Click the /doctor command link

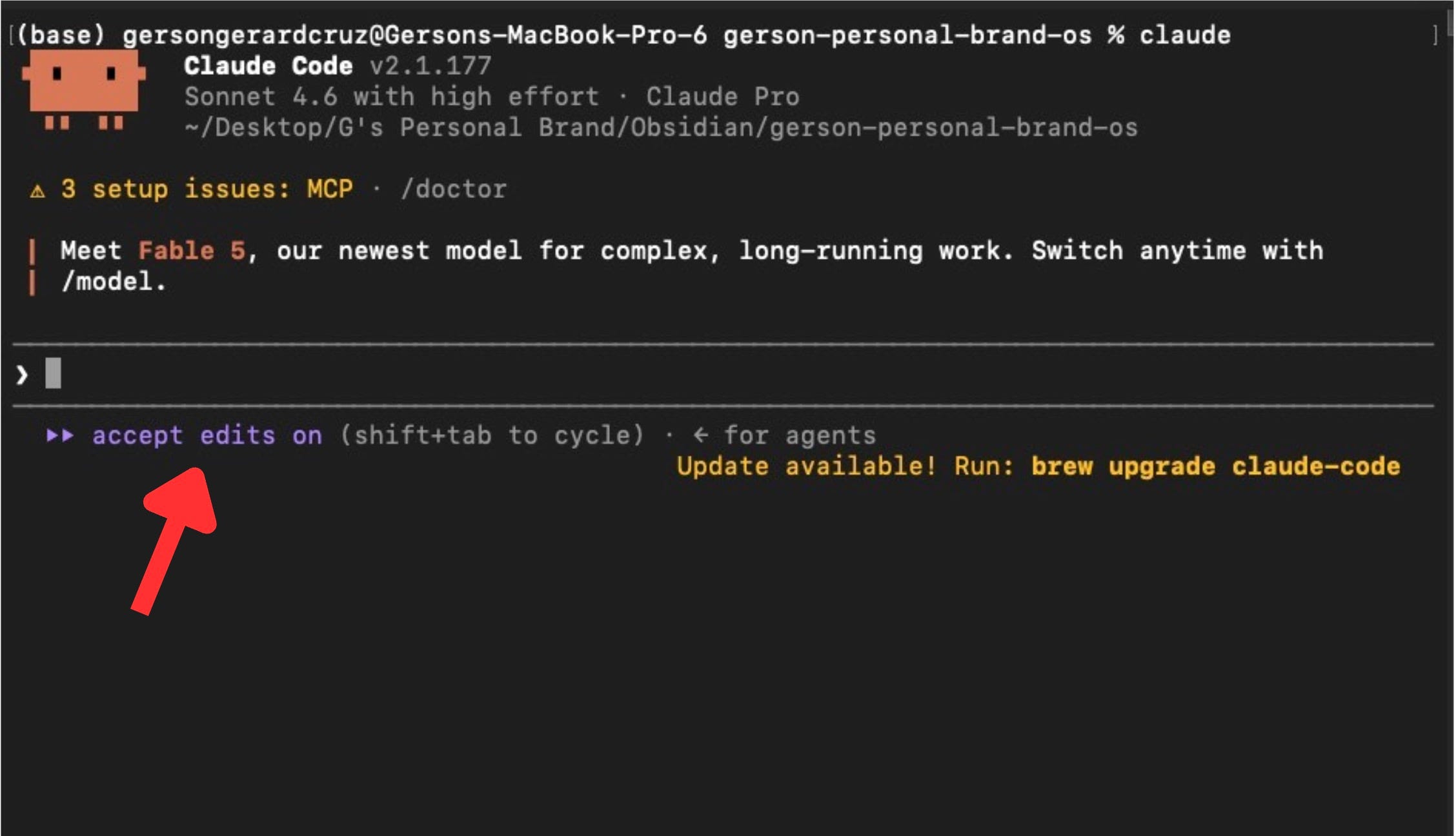coord(454,190)
